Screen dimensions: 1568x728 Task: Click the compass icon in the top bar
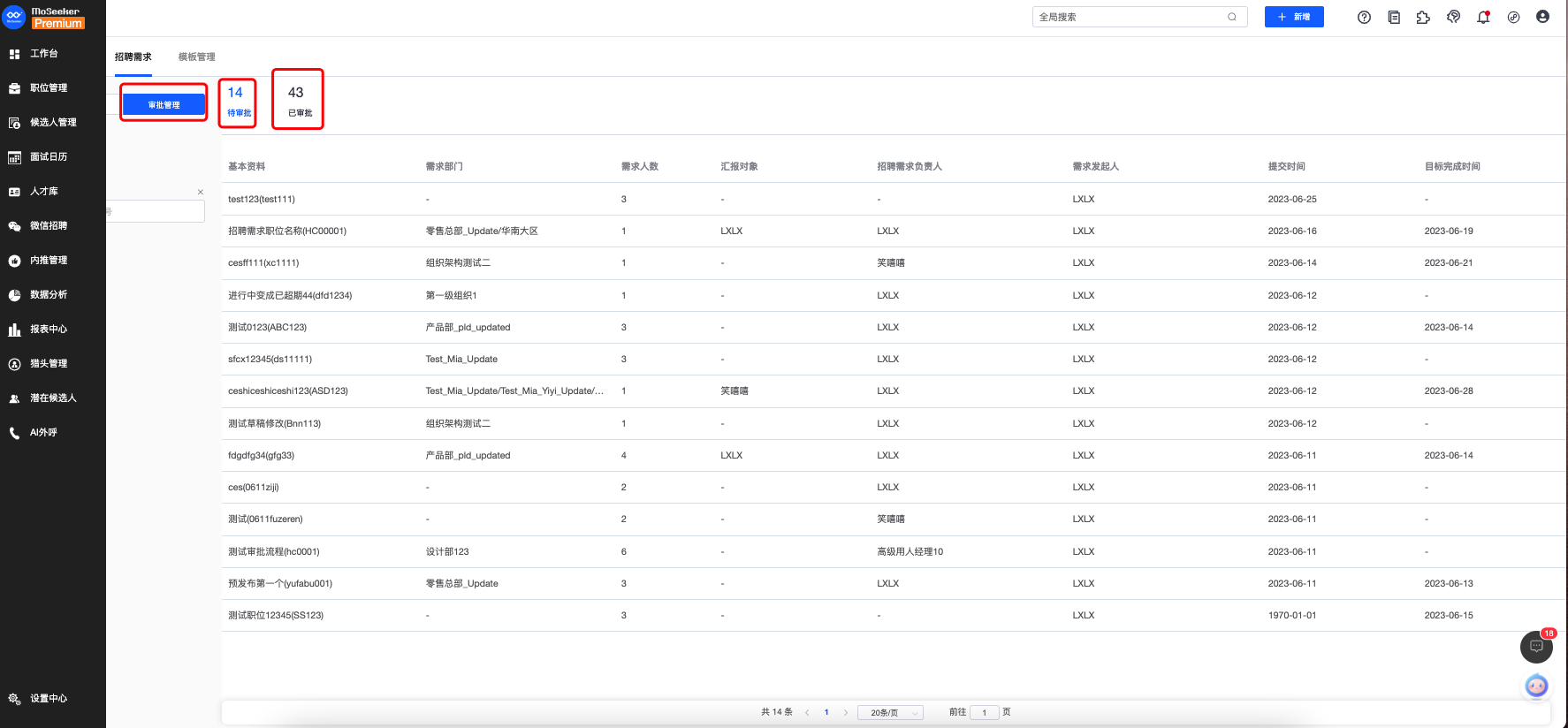click(x=1513, y=17)
